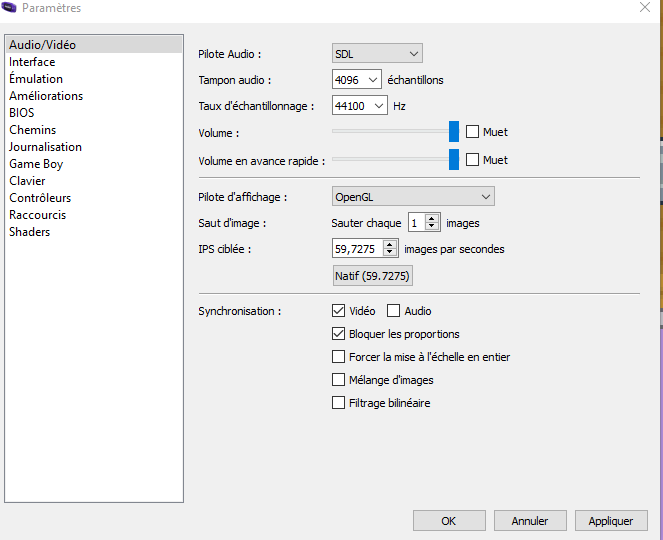Increase the IPS ciblée value with up arrow
This screenshot has height=540, width=663.
pyautogui.click(x=390, y=245)
